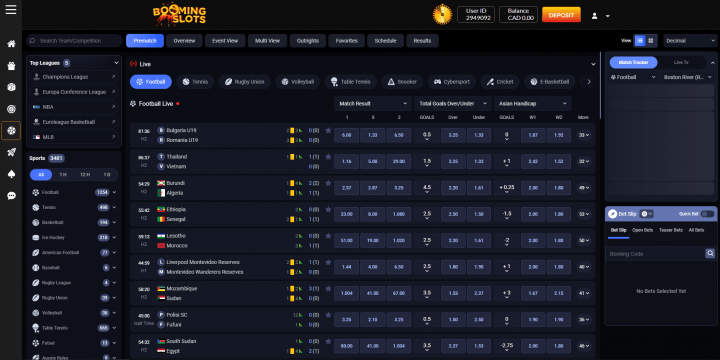Open Total Goals Over/Under dropdown
720x360 pixels.
point(453,104)
